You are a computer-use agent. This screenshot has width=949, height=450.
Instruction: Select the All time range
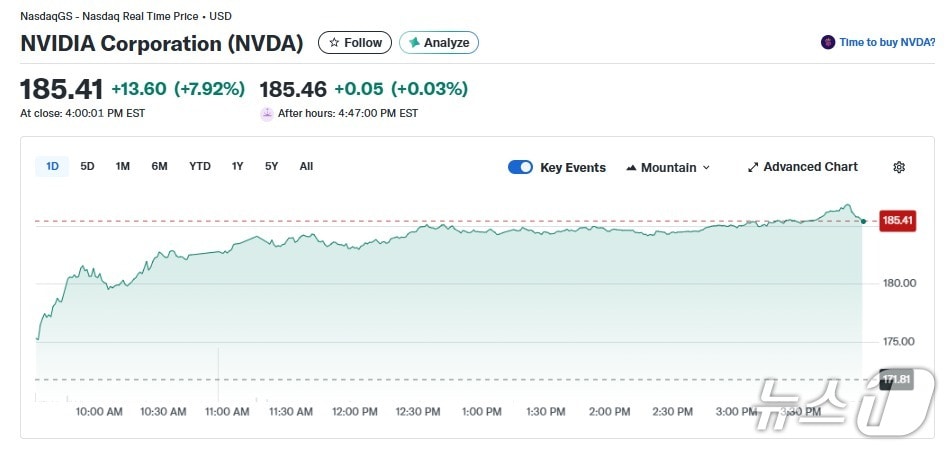306,166
